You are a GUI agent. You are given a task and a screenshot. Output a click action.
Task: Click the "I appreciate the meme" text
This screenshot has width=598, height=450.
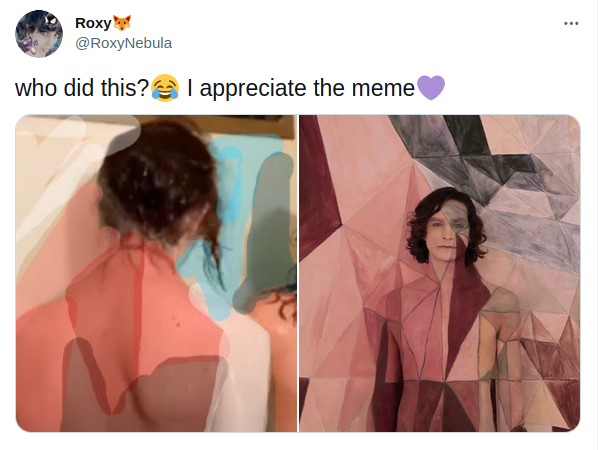(301, 88)
